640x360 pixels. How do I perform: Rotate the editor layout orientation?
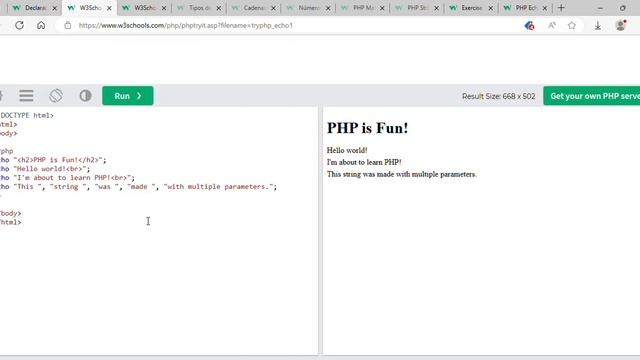tap(56, 96)
